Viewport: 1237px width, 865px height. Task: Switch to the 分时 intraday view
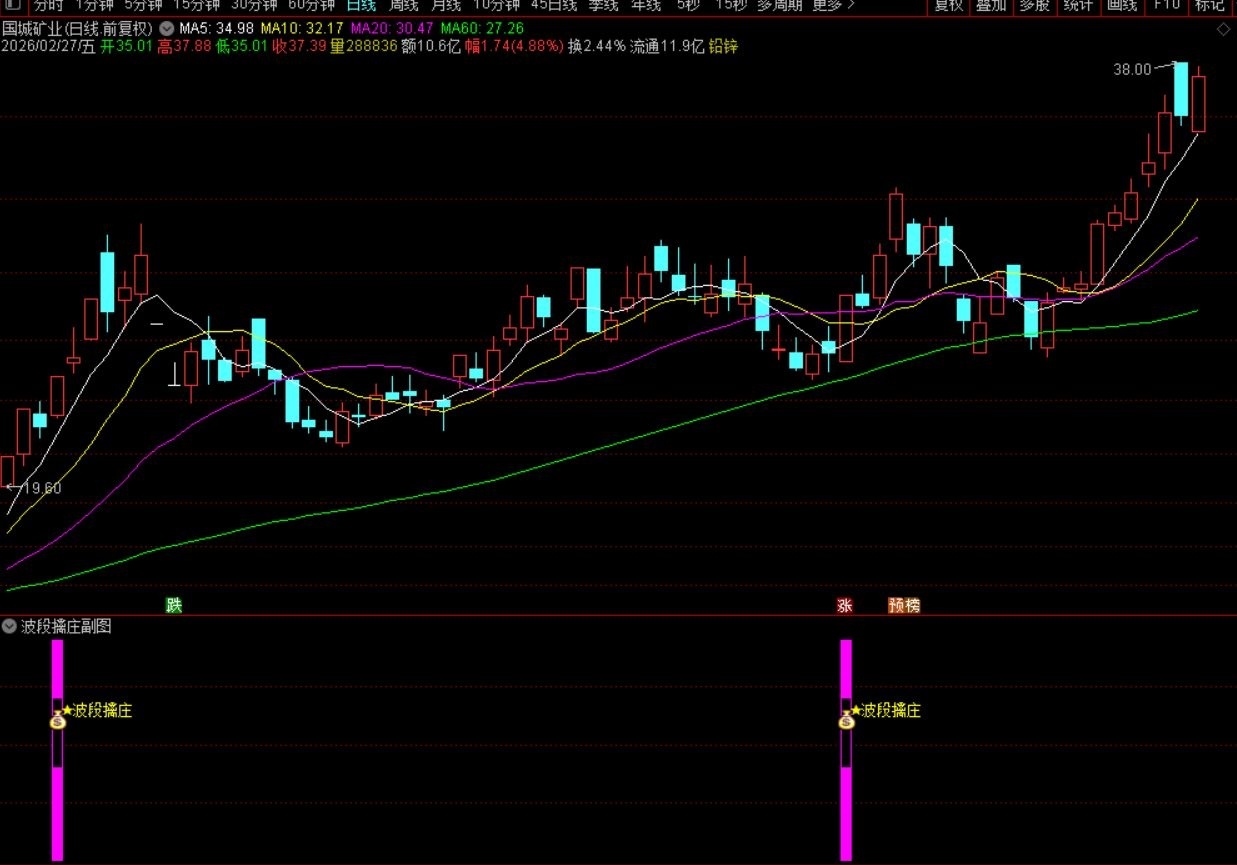[x=47, y=5]
